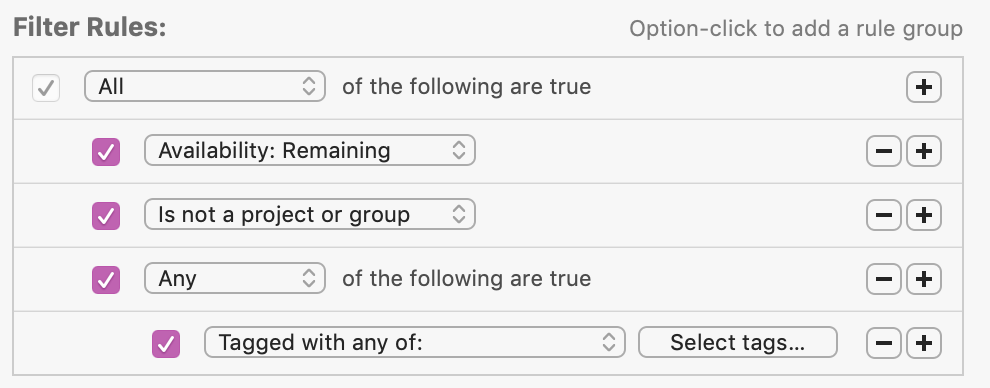Add a rule after Availability: Remaining
This screenshot has width=990, height=388.
pyautogui.click(x=924, y=151)
